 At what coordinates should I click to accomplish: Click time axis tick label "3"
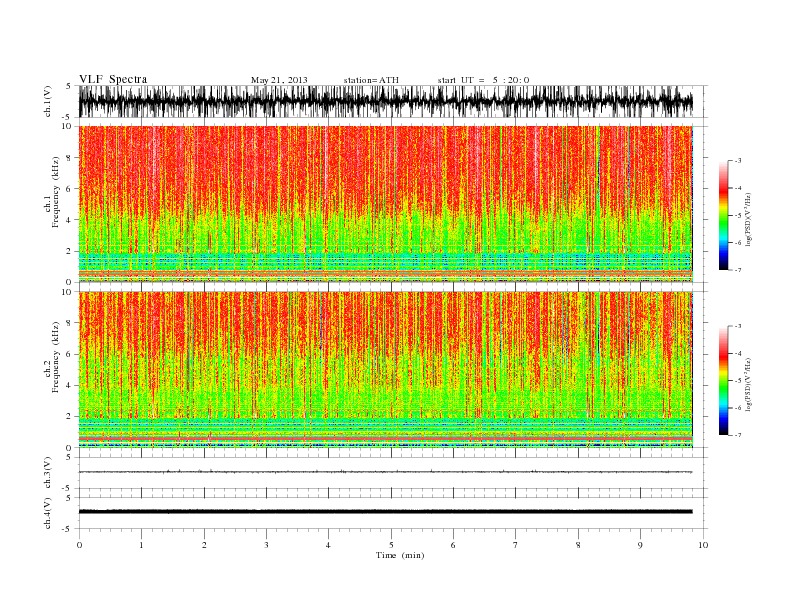point(266,545)
